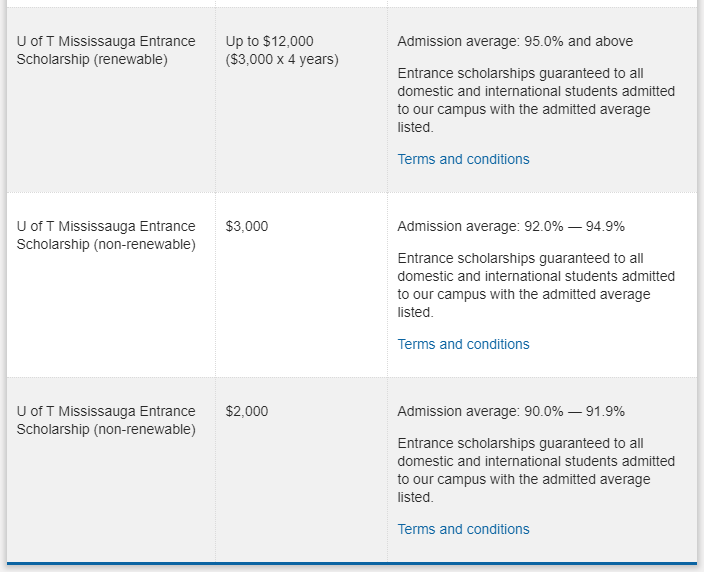Click "Admission average: 92.0% — 94.9%" text
The width and height of the screenshot is (704, 572).
[x=511, y=226]
